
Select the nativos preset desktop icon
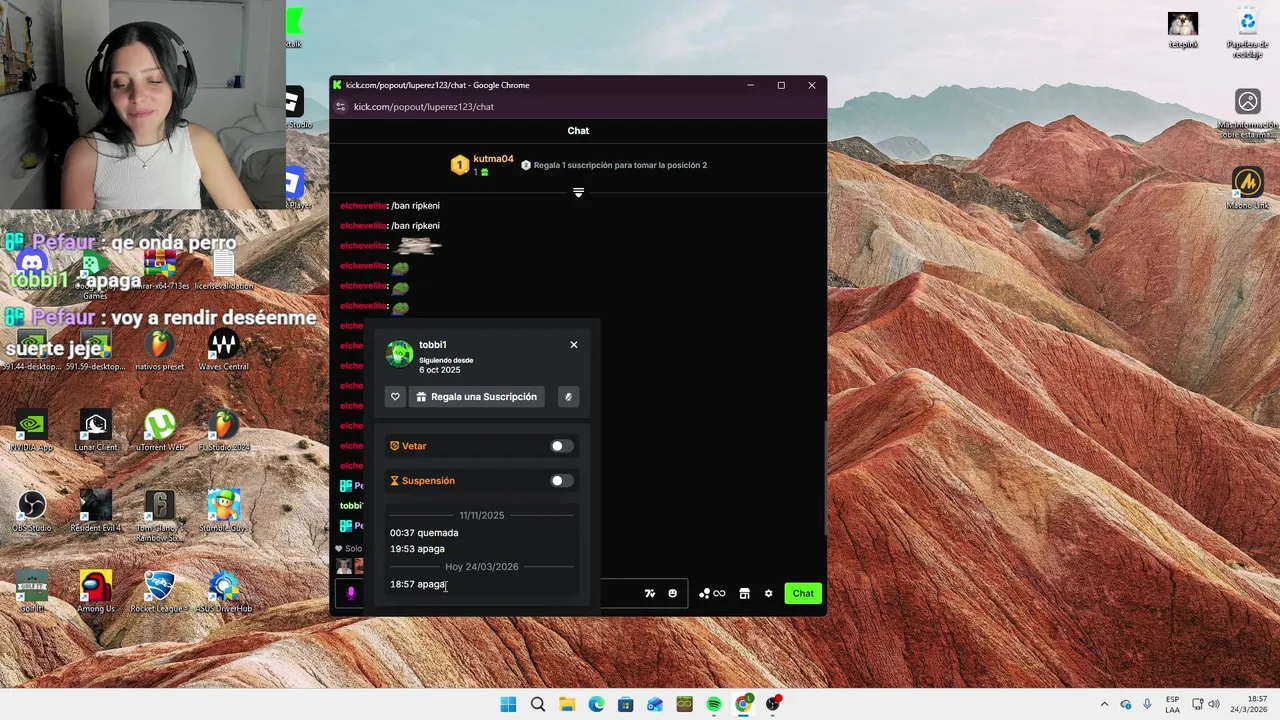(x=160, y=350)
